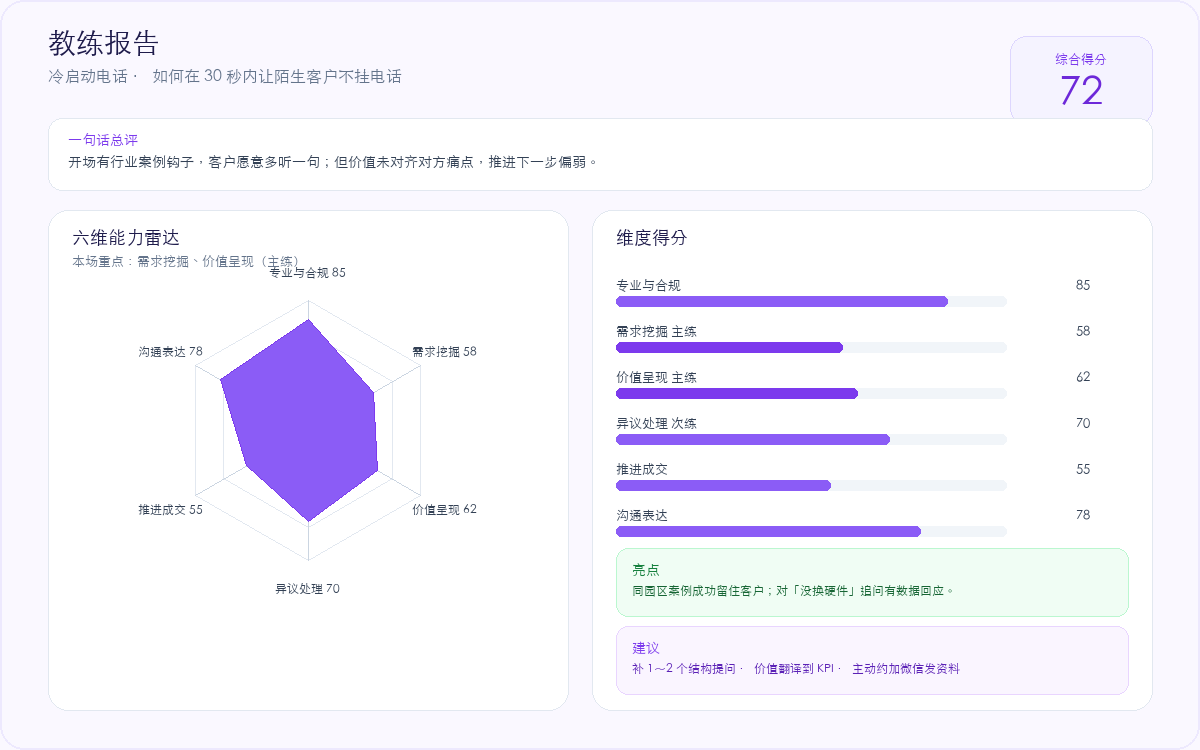Click the 沟通表达 progress bar

[811, 531]
